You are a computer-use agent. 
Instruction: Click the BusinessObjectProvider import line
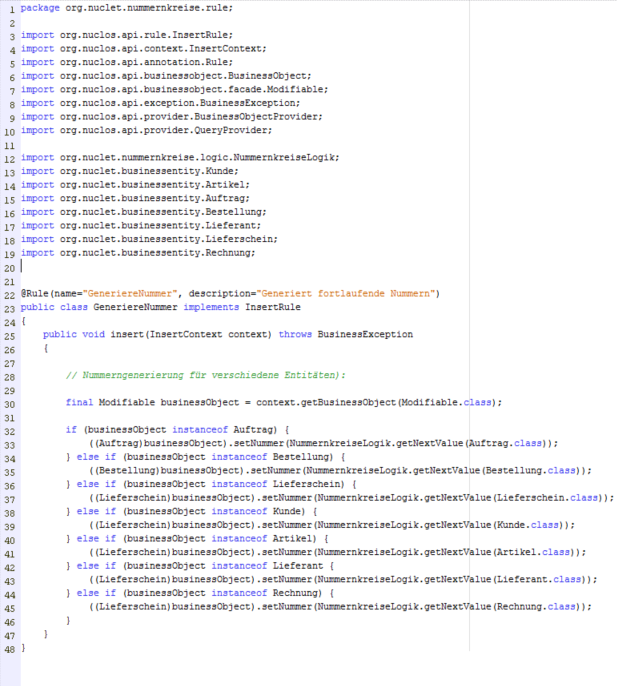coord(172,116)
